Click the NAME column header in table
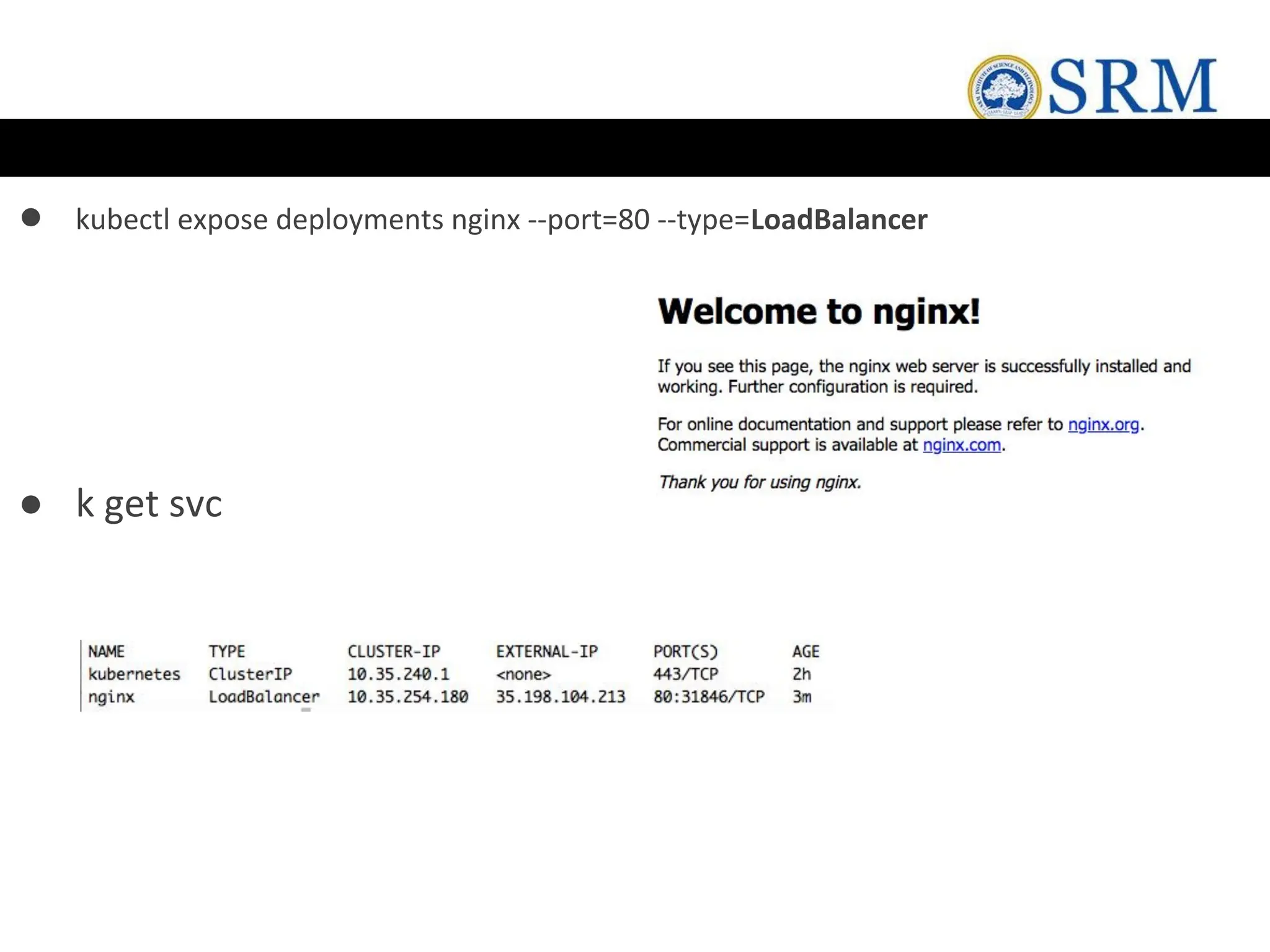This screenshot has width=1270, height=952. pos(106,651)
